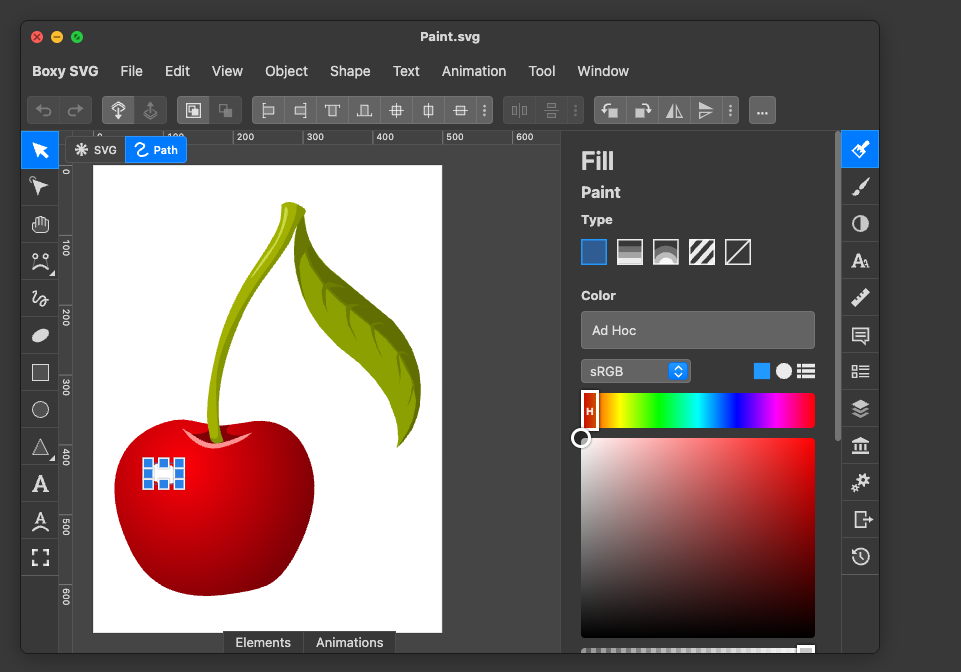
Task: Open the Object menu
Action: (286, 71)
